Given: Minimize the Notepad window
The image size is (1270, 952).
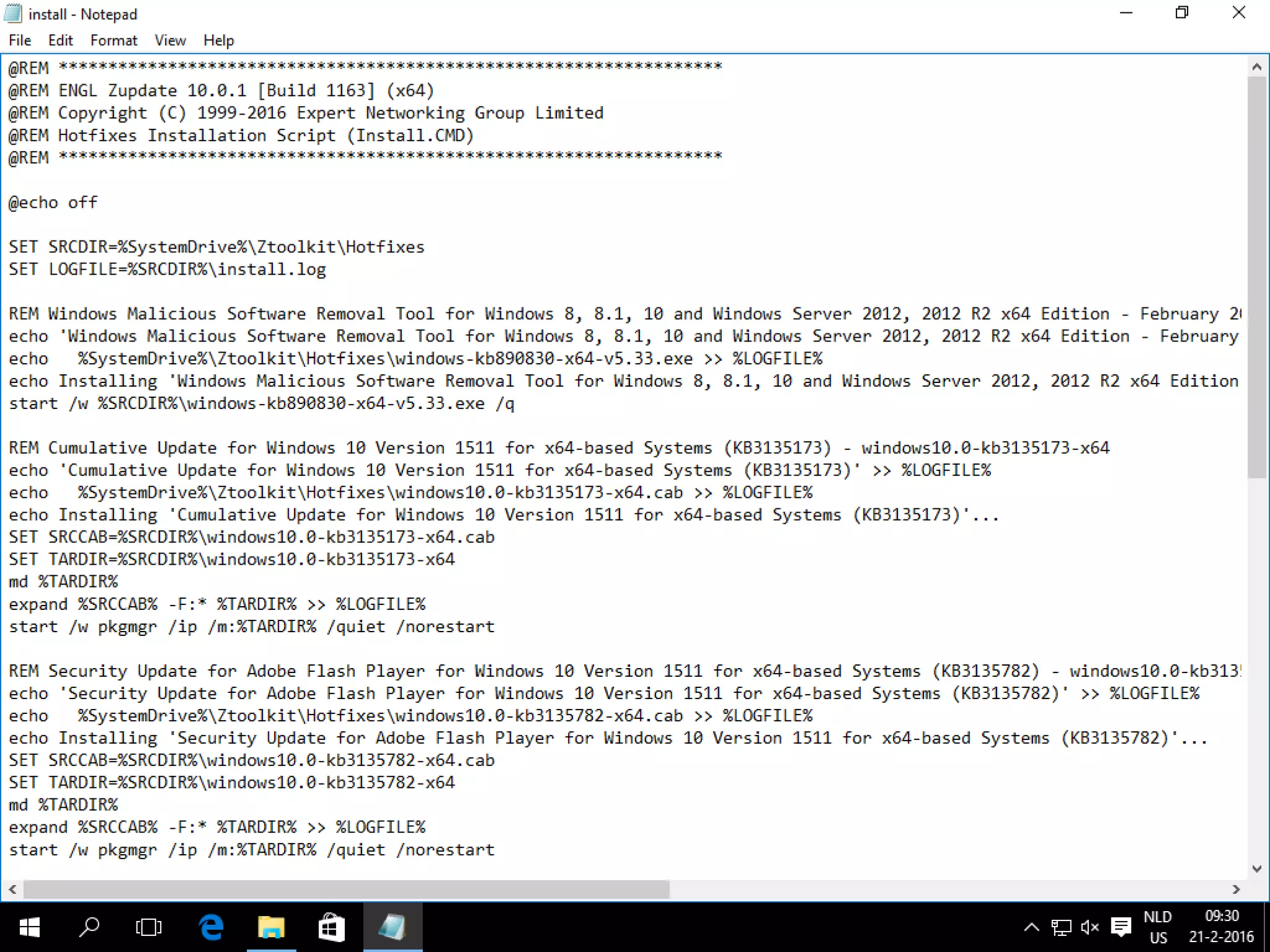Looking at the screenshot, I should point(1127,13).
